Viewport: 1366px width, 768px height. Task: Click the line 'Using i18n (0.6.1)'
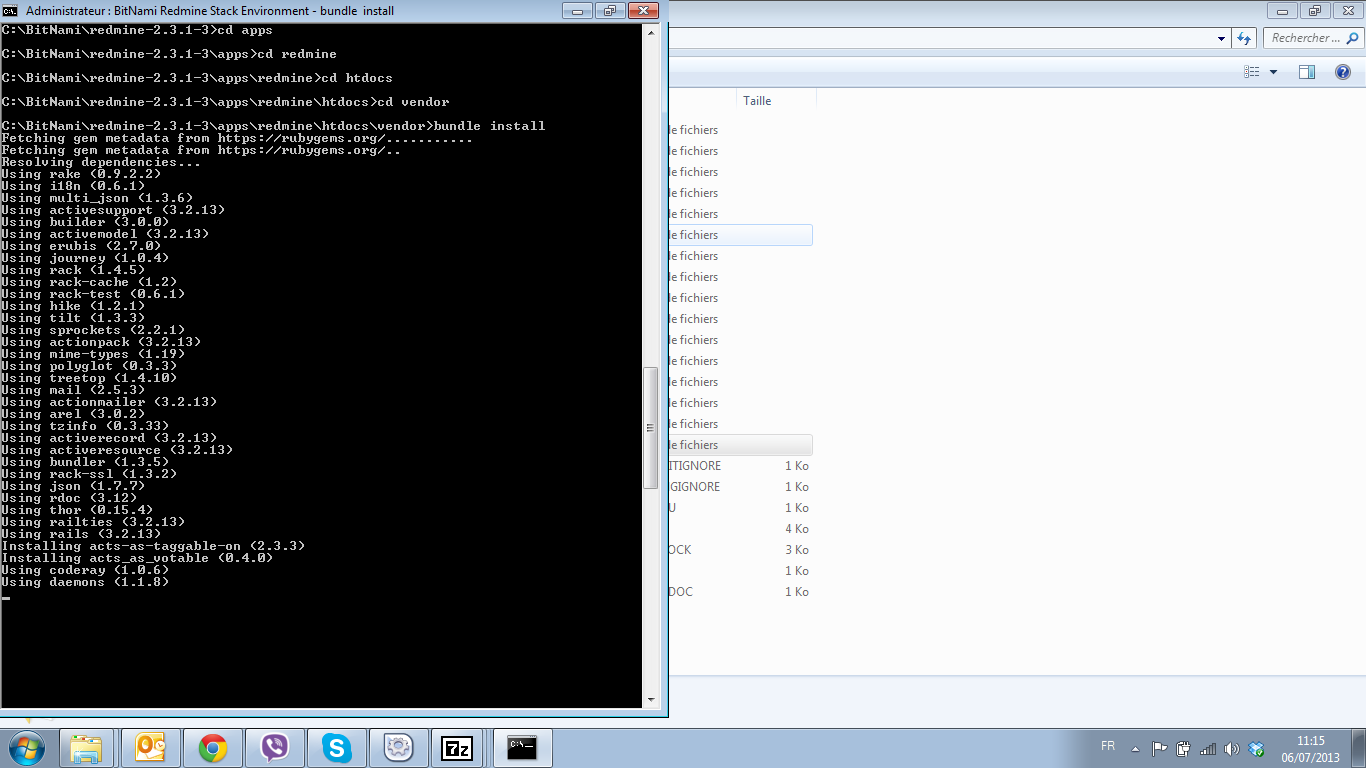click(73, 186)
